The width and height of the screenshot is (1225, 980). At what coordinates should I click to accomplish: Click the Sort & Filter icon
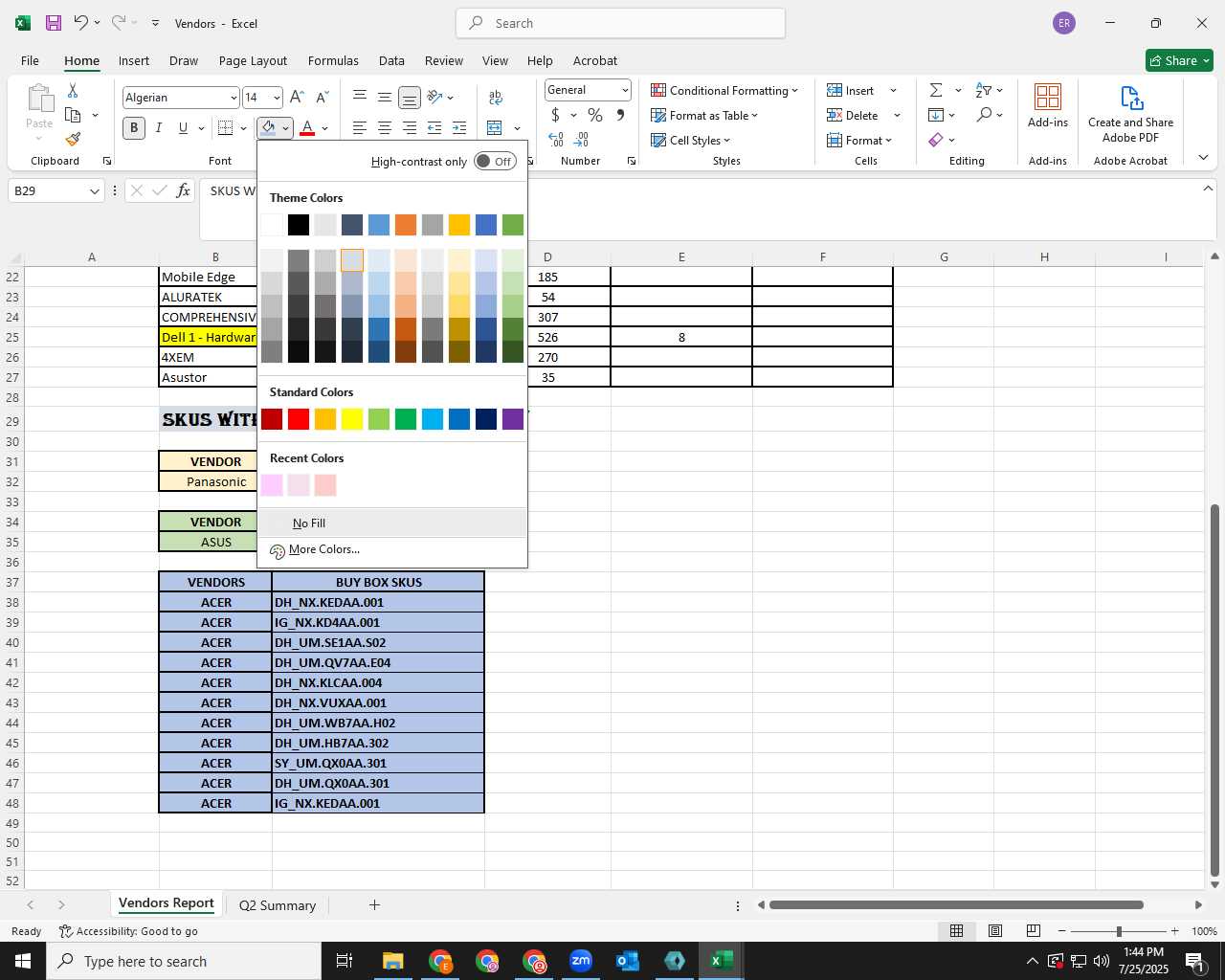[984, 90]
